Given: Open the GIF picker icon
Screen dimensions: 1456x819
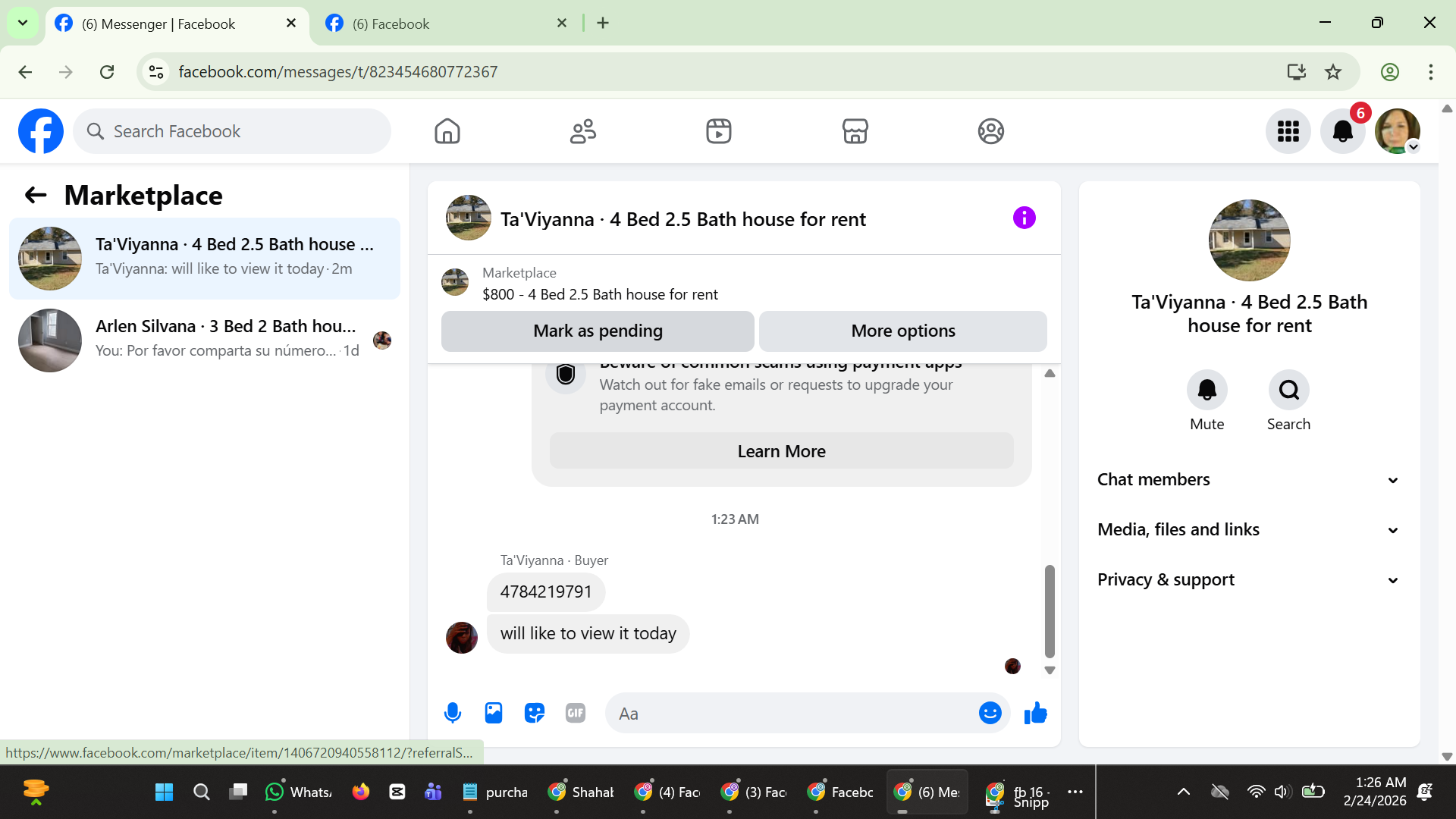Looking at the screenshot, I should click(x=576, y=713).
